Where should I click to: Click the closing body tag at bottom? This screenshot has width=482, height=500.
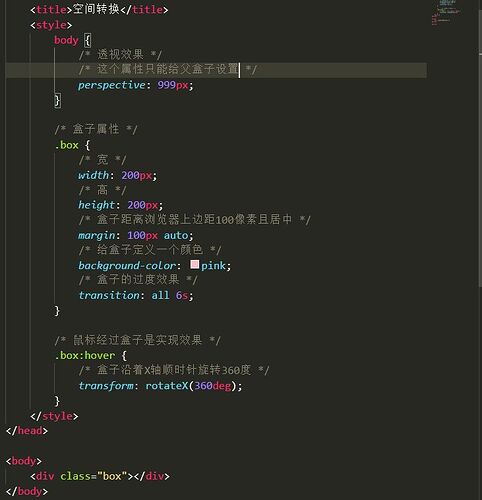coord(27,491)
